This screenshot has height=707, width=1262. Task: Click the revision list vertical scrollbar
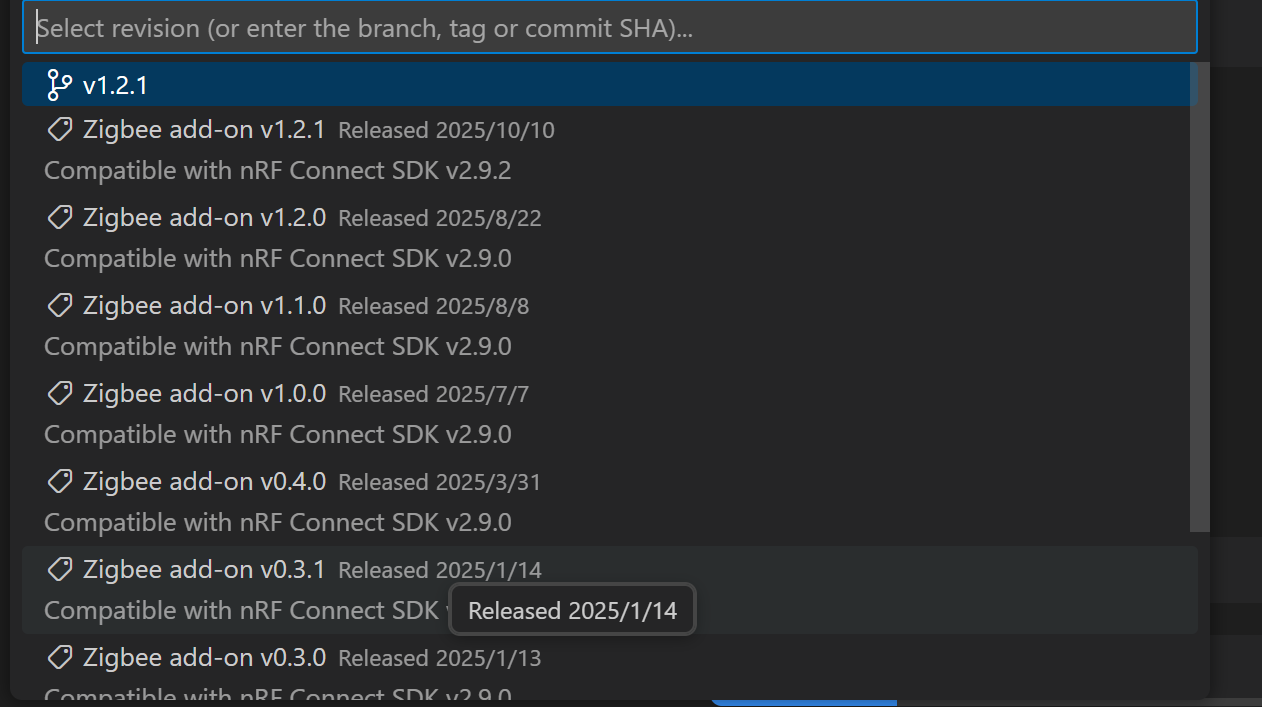tap(1199, 300)
